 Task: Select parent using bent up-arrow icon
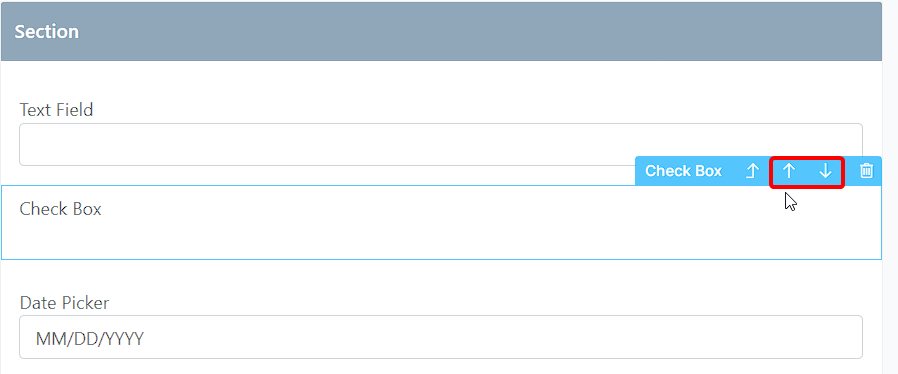tap(752, 171)
